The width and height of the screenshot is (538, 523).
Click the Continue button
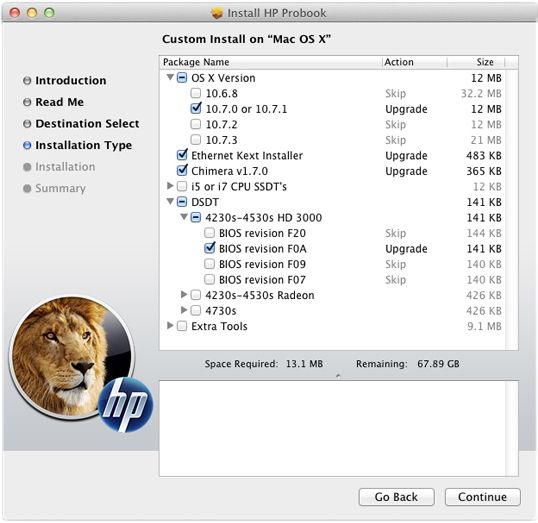pos(482,497)
